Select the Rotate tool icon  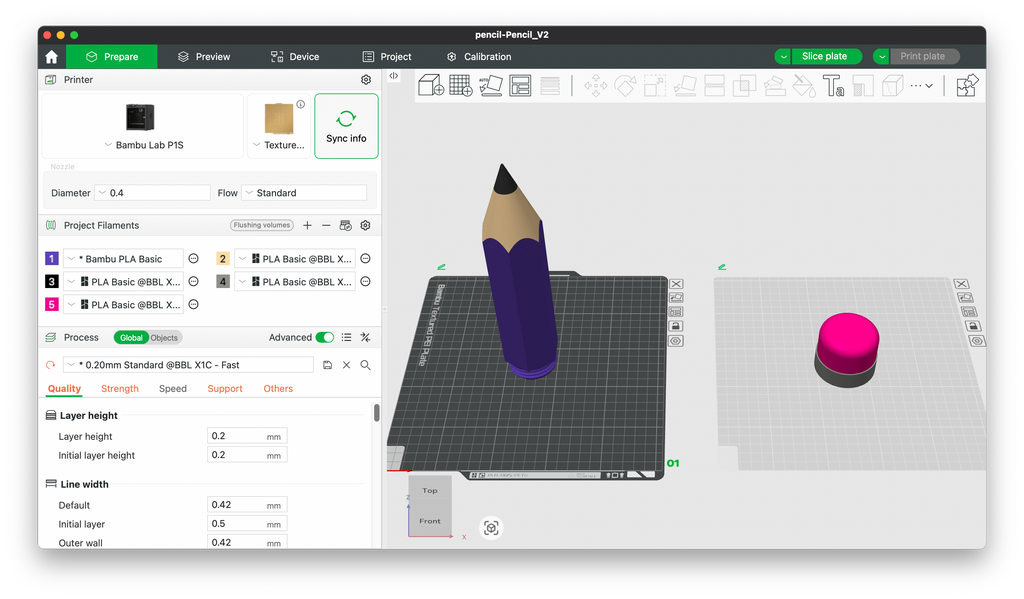coord(625,86)
